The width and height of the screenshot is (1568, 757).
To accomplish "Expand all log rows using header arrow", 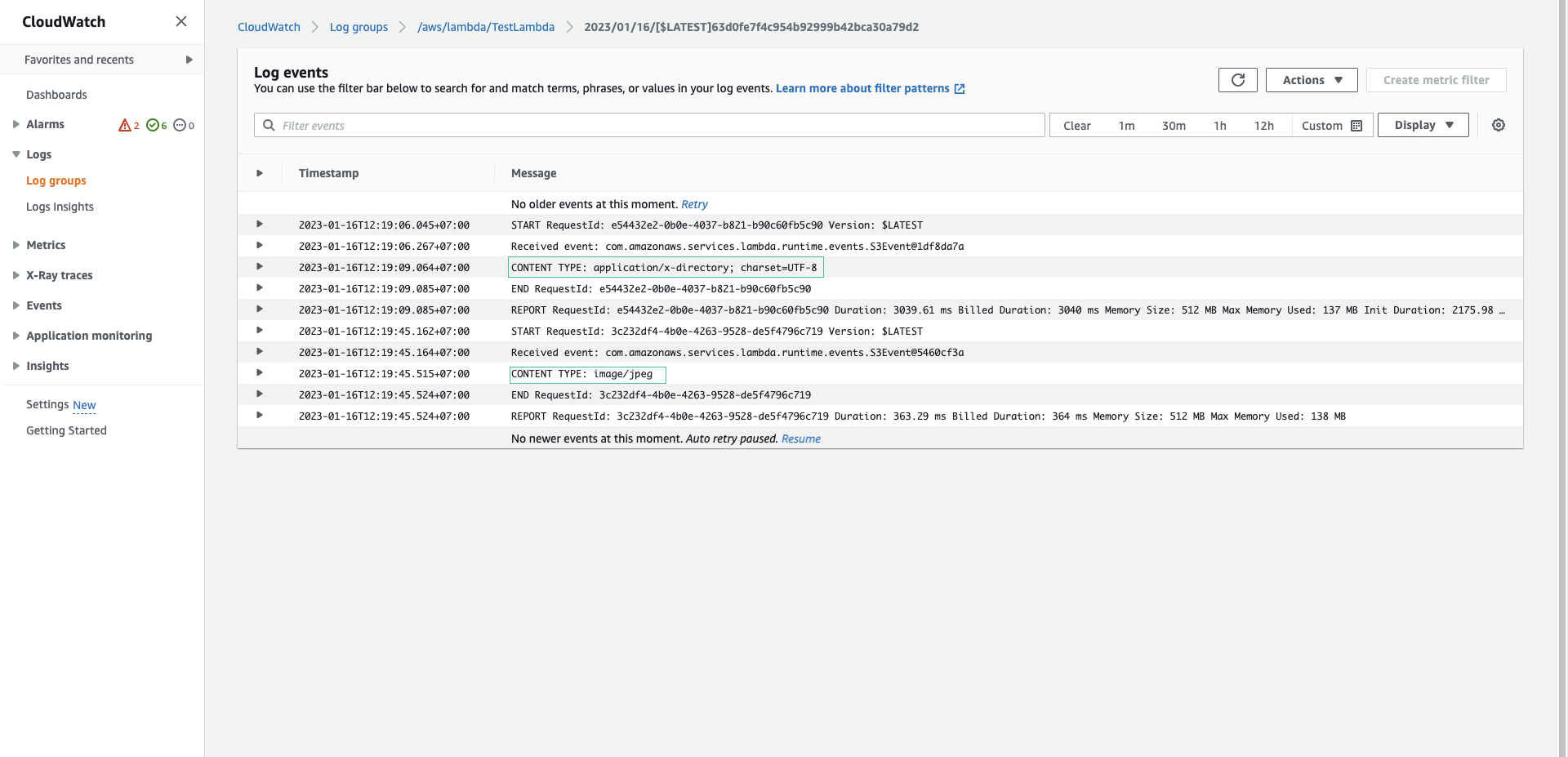I will click(x=260, y=173).
